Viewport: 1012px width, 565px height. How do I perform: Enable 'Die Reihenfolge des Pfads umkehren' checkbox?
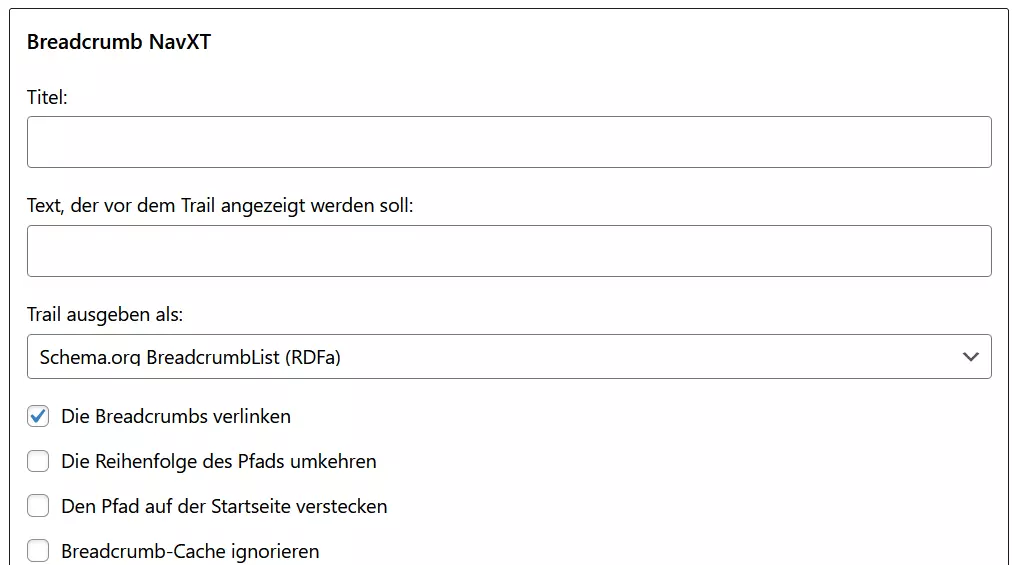click(38, 461)
